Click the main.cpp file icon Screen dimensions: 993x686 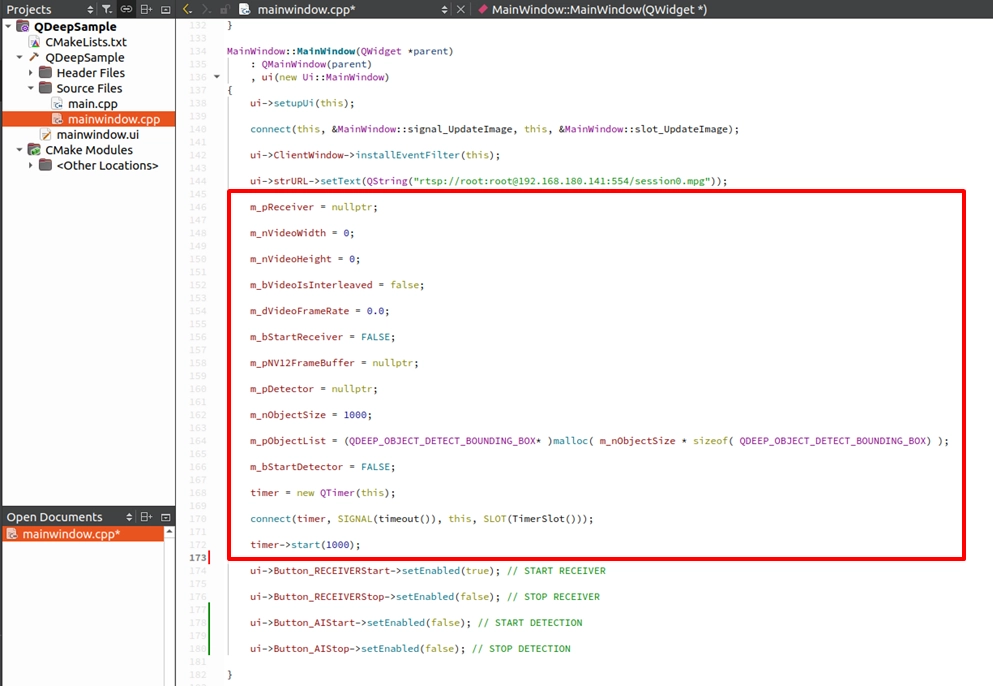click(57, 103)
